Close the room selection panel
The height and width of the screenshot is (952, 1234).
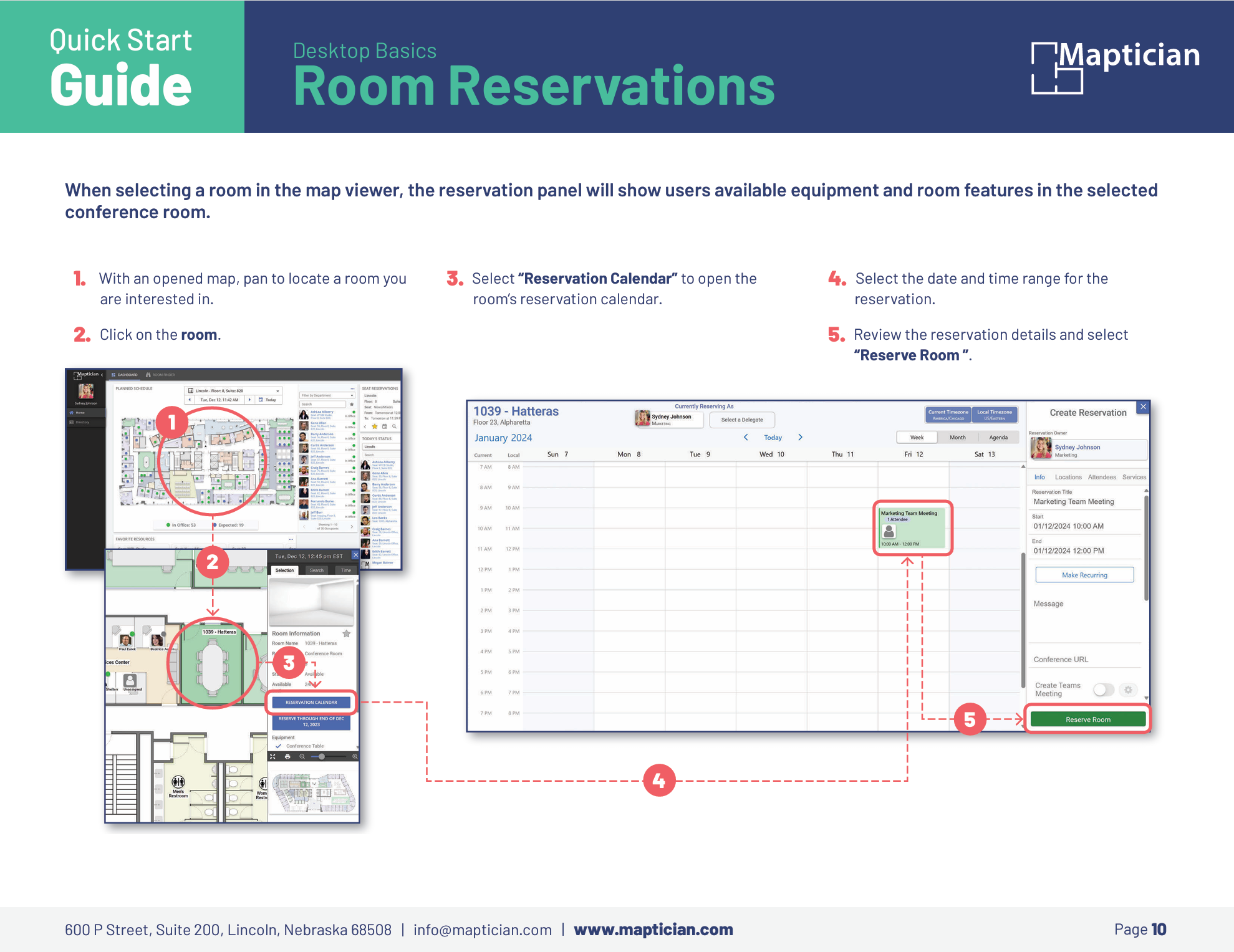[355, 555]
